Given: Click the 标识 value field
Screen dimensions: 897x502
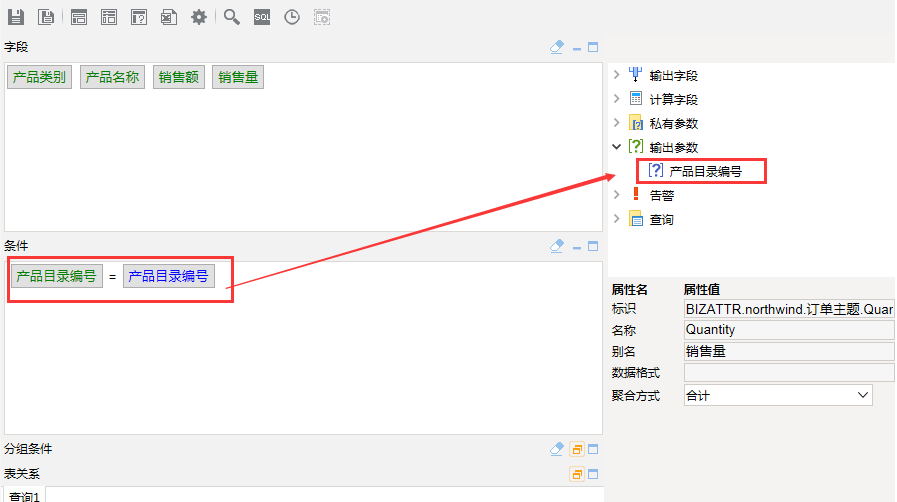Looking at the screenshot, I should point(789,309).
